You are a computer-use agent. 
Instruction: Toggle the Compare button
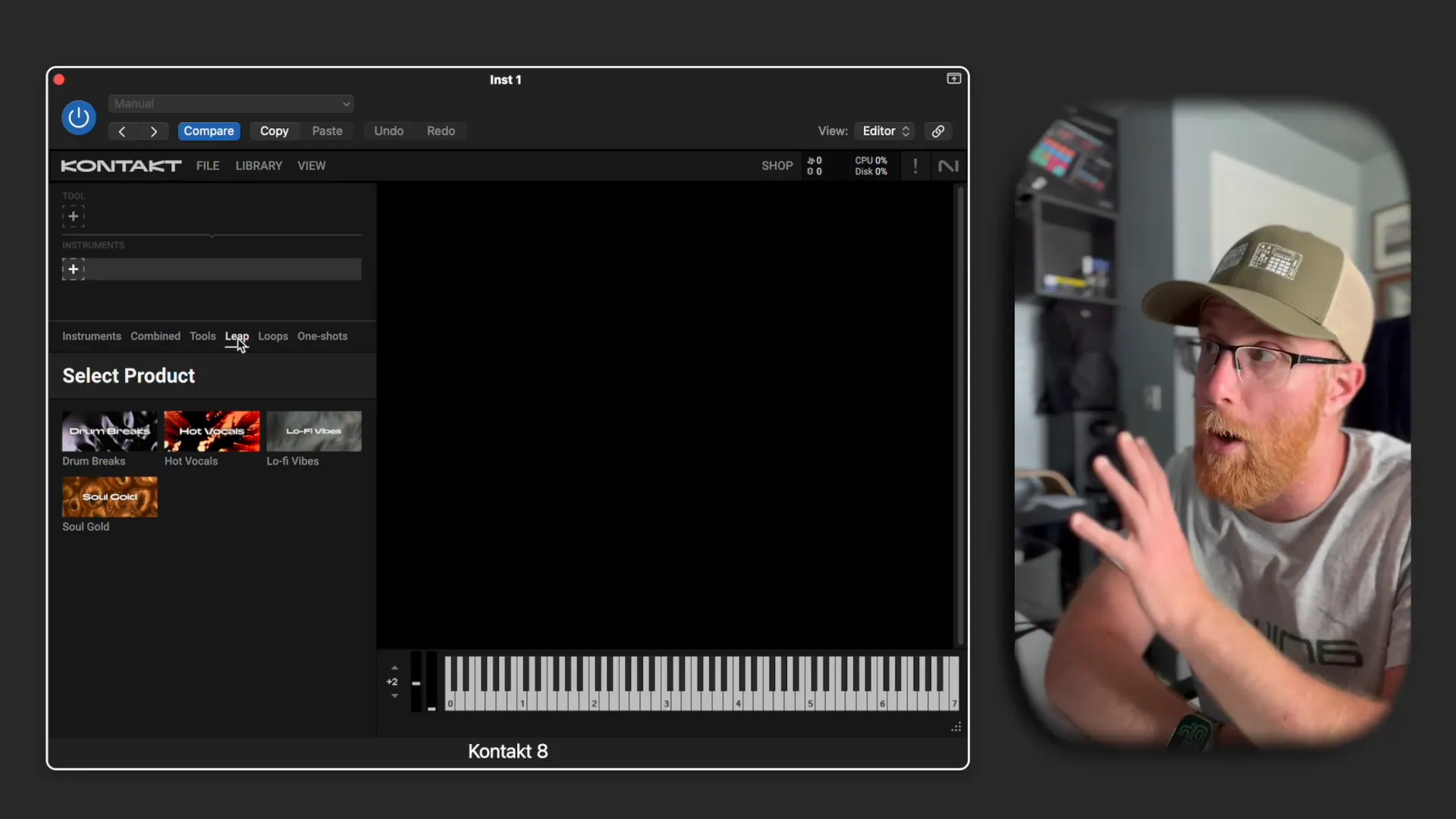(x=209, y=131)
